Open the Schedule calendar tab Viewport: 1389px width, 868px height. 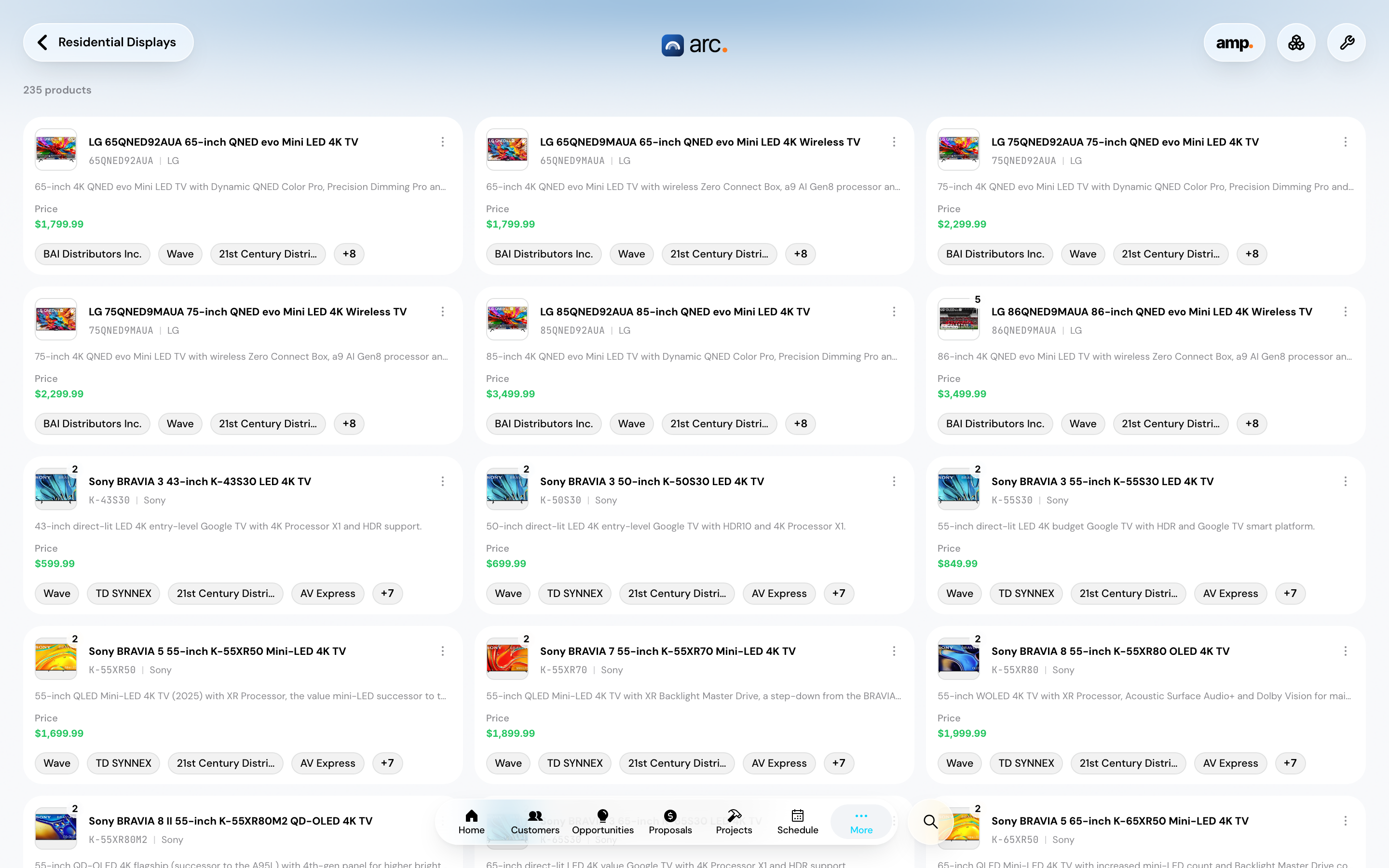tap(797, 822)
